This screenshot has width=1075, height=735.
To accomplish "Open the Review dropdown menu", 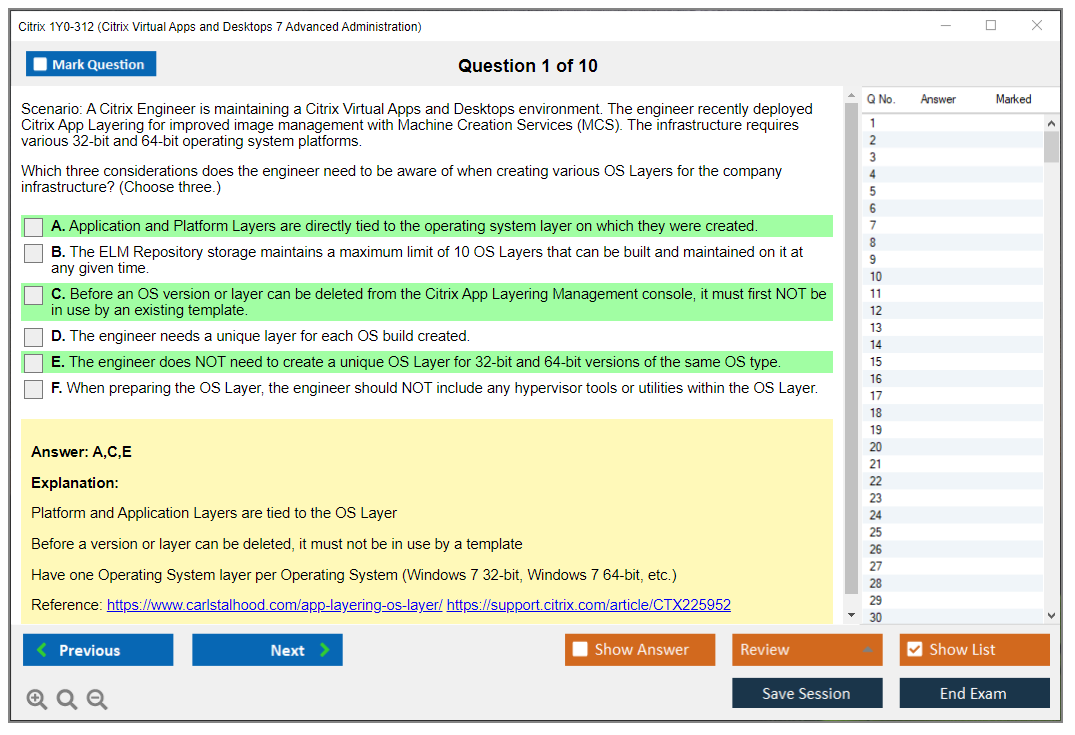I will [807, 650].
